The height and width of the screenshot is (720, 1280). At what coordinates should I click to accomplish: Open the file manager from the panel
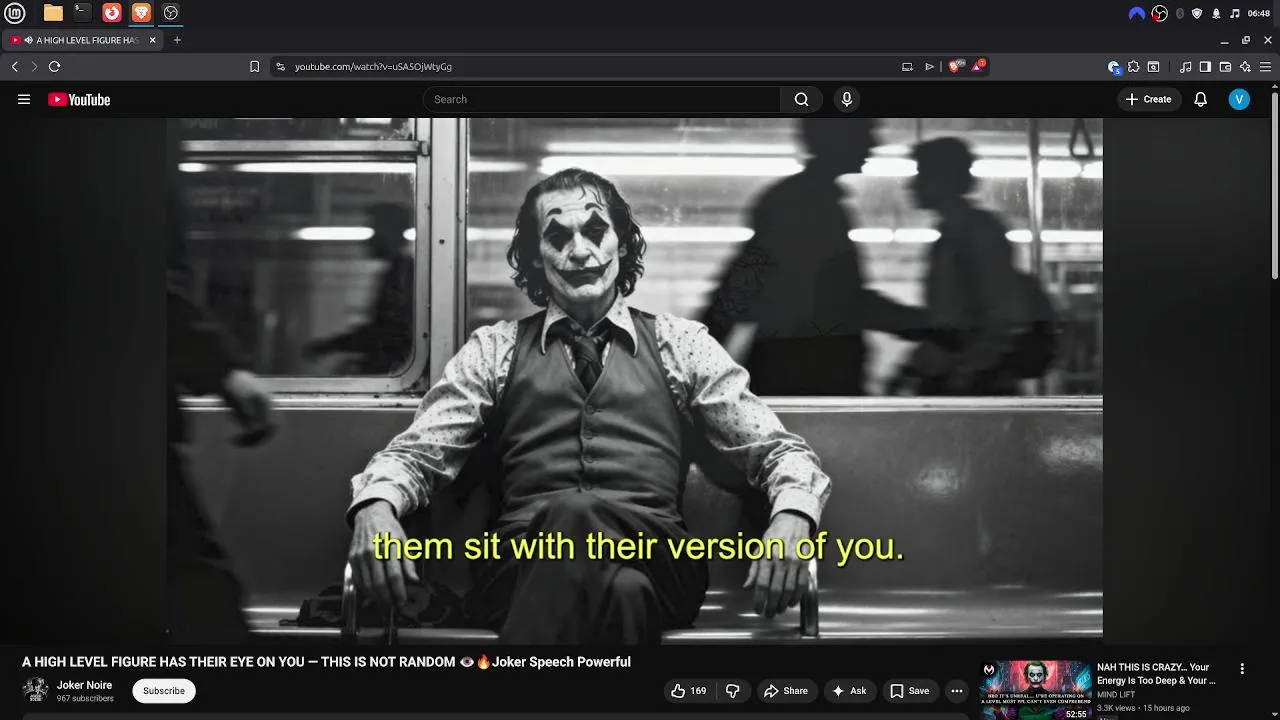click(x=53, y=13)
